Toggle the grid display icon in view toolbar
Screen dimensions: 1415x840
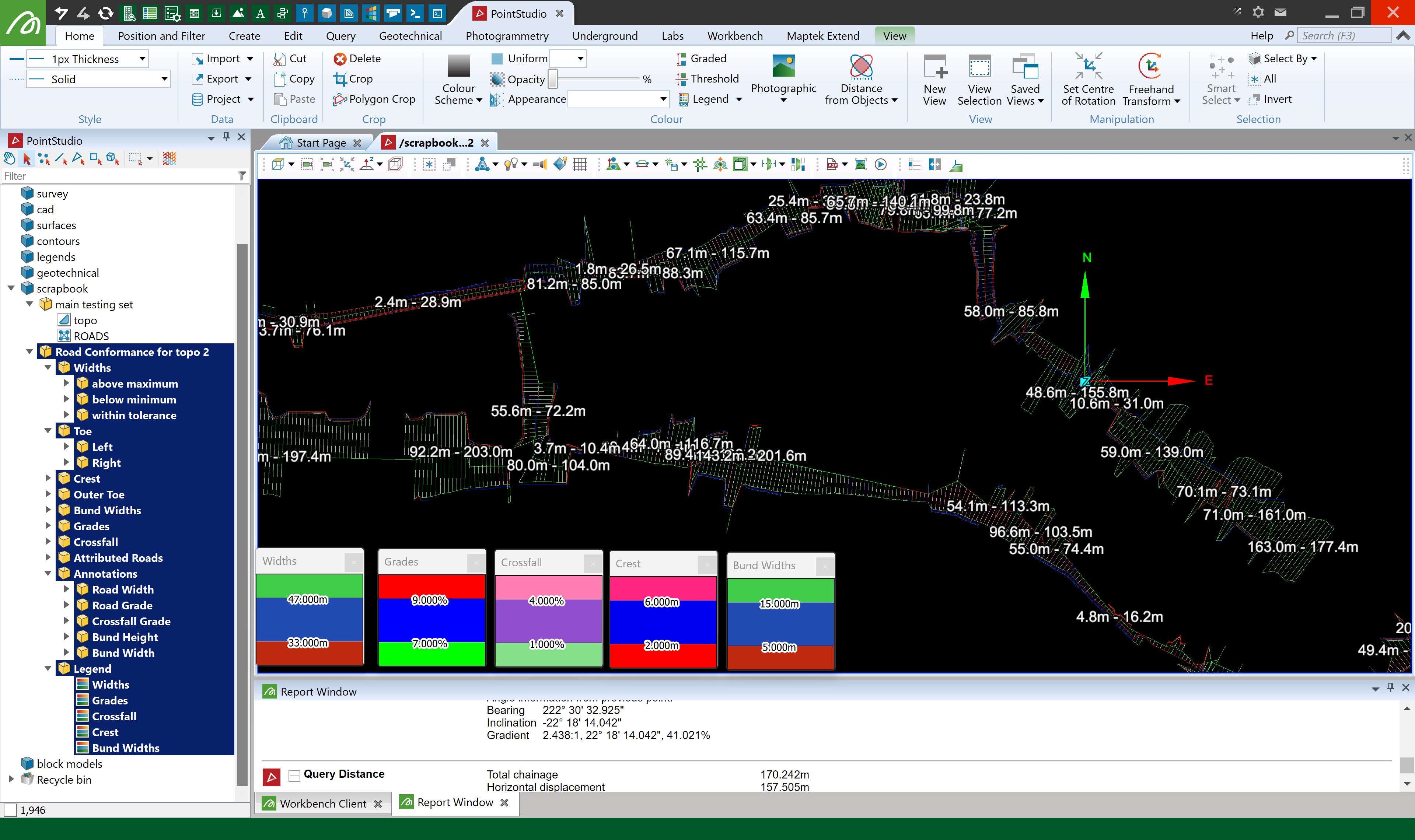[x=580, y=165]
